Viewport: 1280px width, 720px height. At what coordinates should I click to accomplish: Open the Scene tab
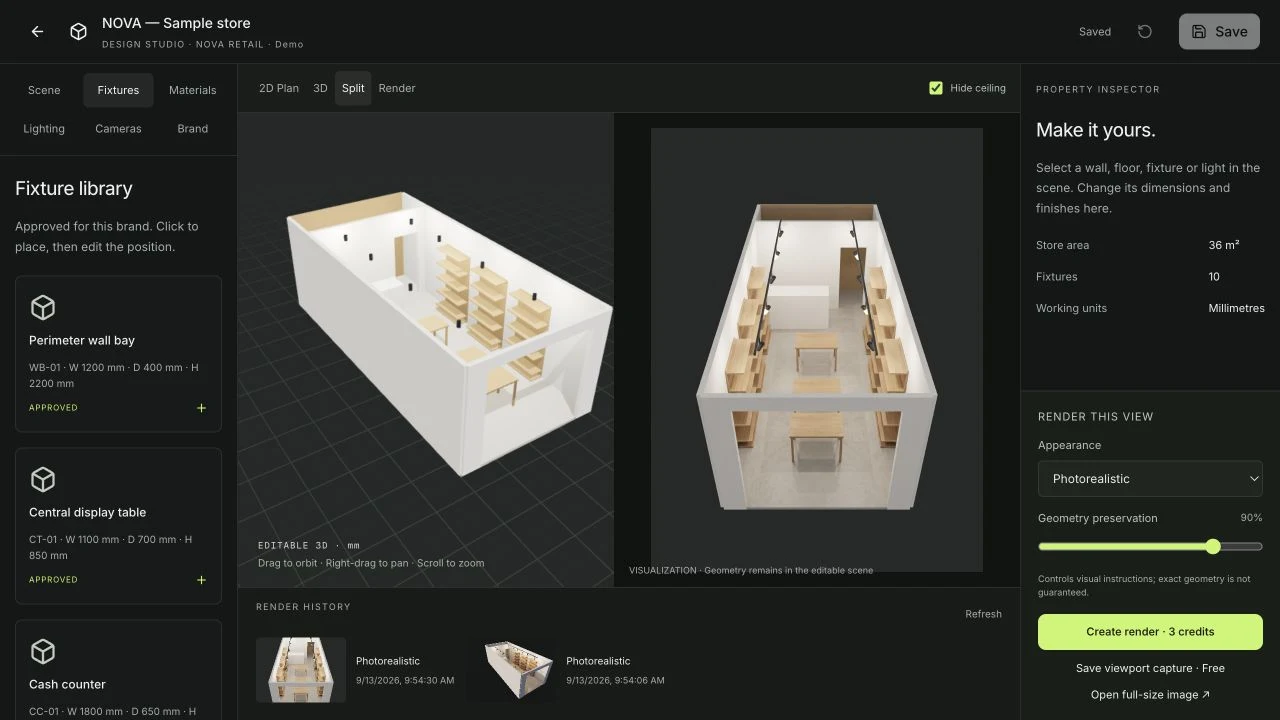[x=44, y=90]
